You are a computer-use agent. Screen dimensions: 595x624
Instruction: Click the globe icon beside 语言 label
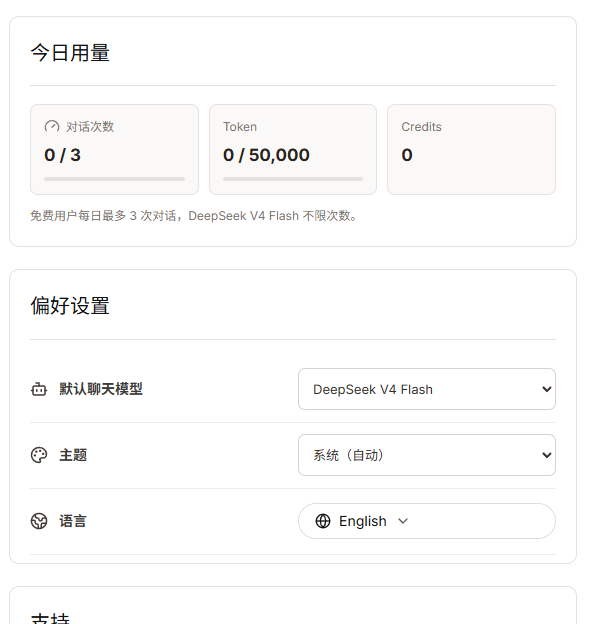coord(39,521)
